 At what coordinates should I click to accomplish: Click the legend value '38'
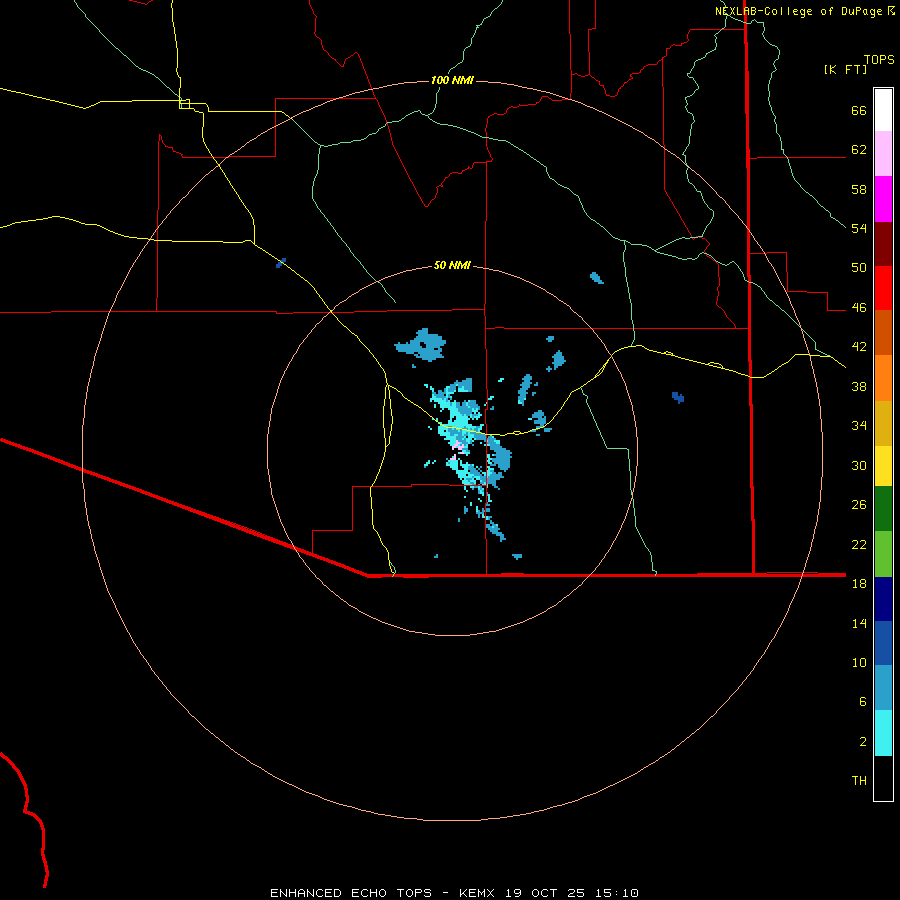coord(859,386)
